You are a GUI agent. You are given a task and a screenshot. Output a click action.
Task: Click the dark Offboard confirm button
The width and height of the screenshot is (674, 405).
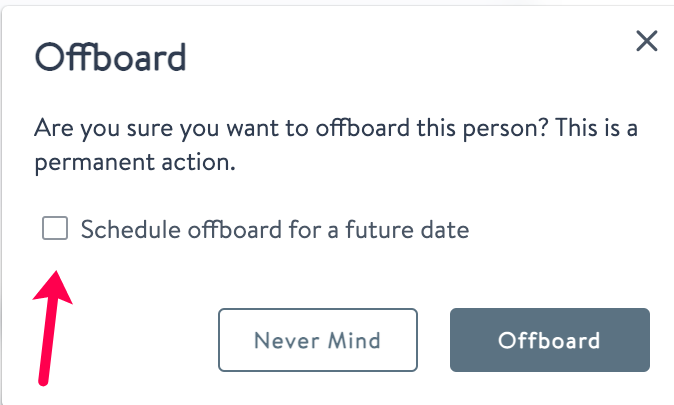[x=549, y=340]
